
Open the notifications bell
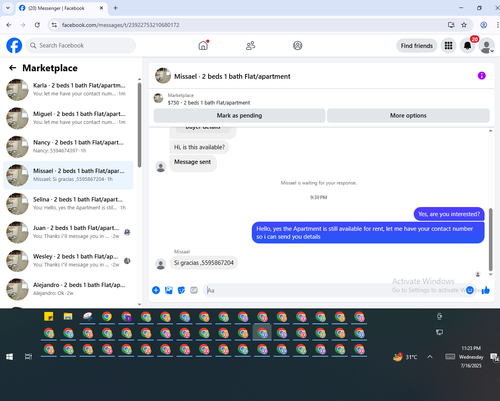tap(468, 45)
